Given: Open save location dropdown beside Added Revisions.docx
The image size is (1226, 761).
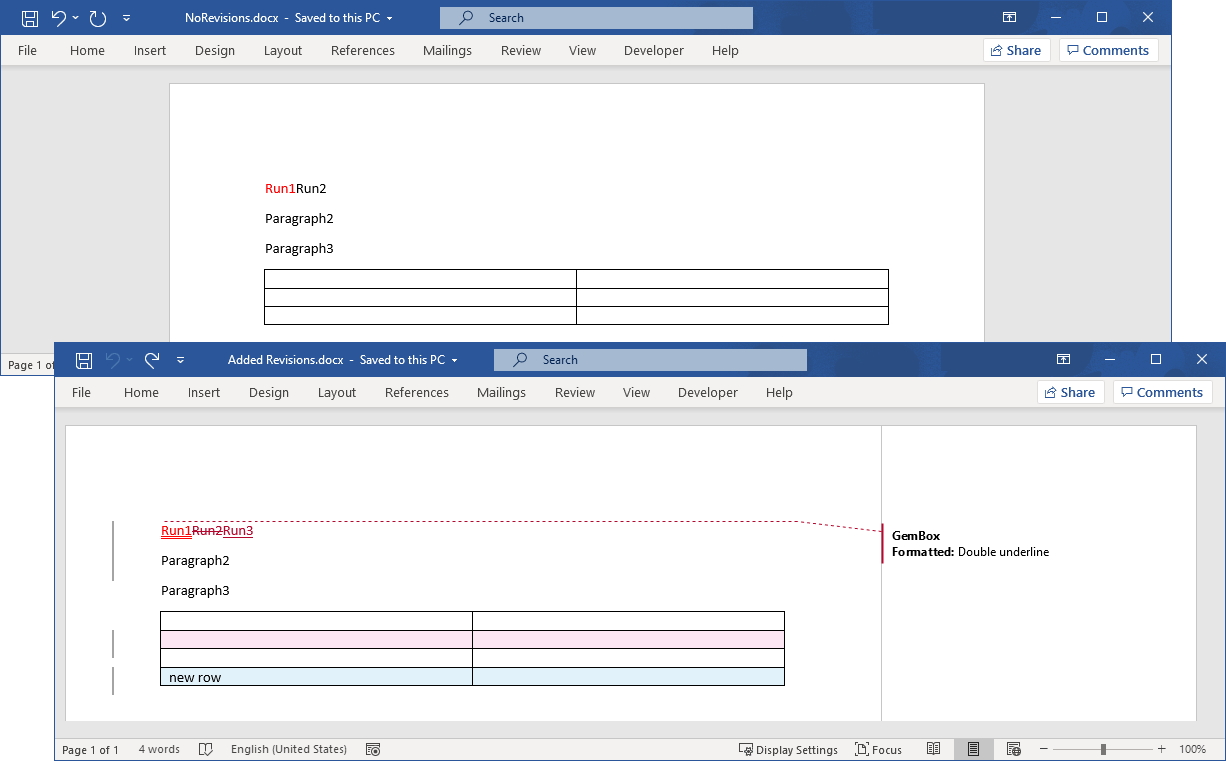Looking at the screenshot, I should pos(455,360).
